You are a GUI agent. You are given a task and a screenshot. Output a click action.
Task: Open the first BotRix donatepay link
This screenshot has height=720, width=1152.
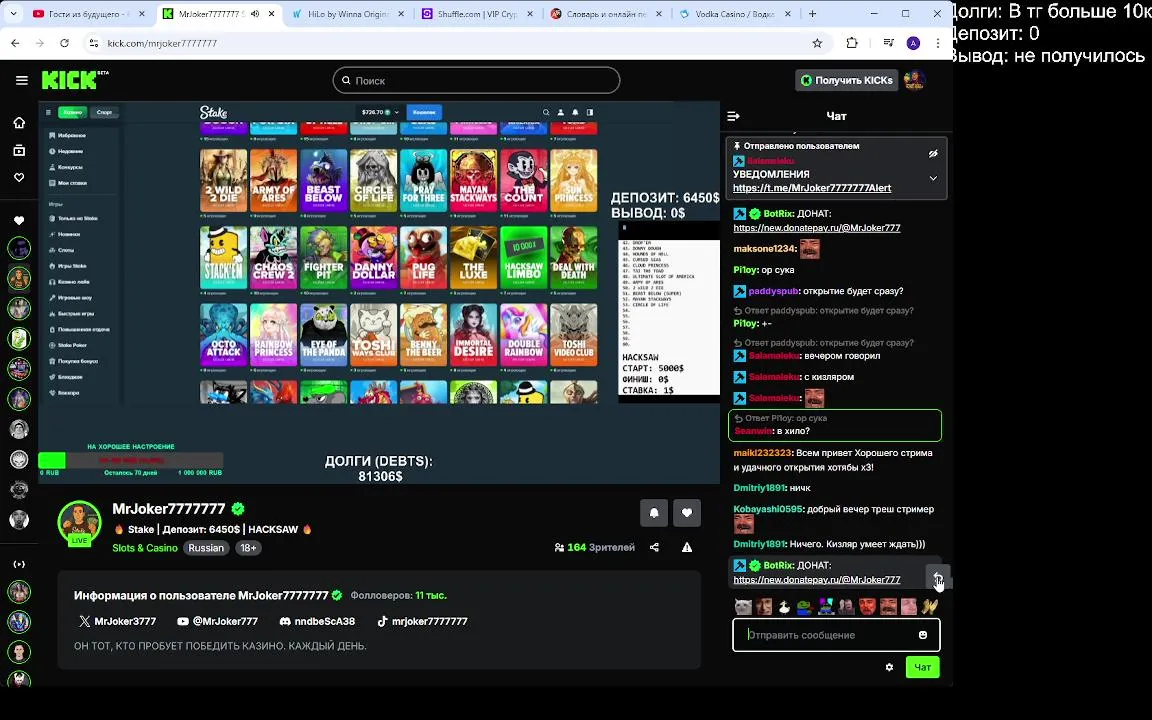tap(816, 228)
